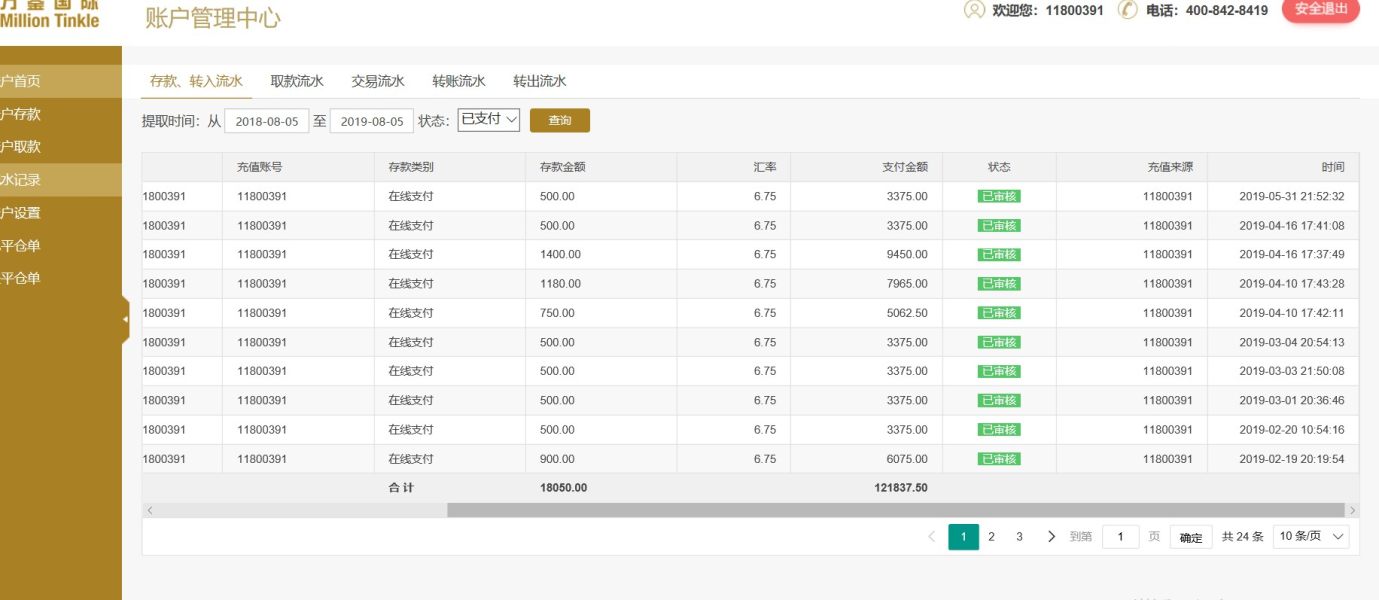
Task: Open the 交易流水 tab
Action: (378, 82)
